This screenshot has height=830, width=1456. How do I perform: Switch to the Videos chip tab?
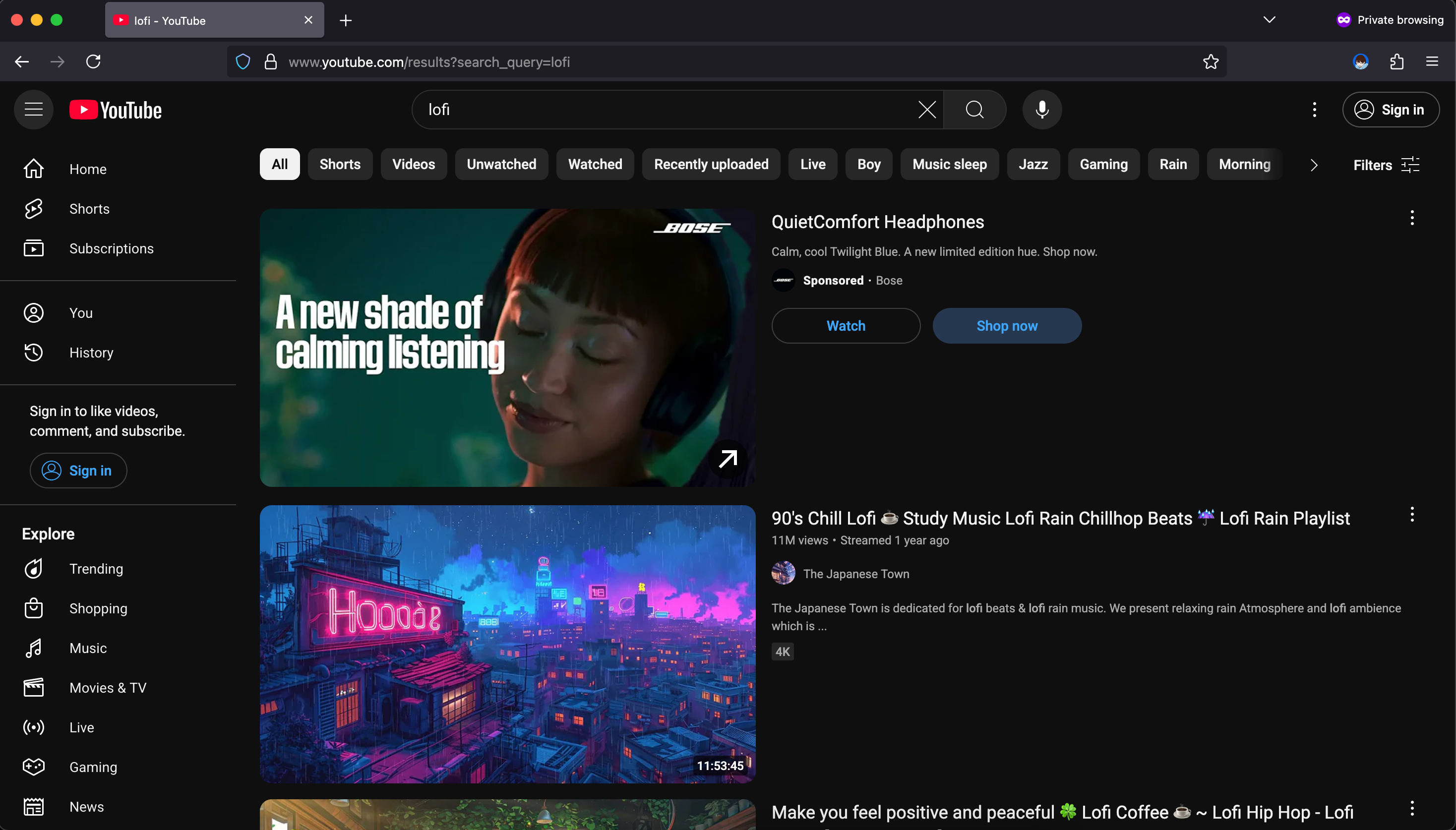(x=413, y=164)
